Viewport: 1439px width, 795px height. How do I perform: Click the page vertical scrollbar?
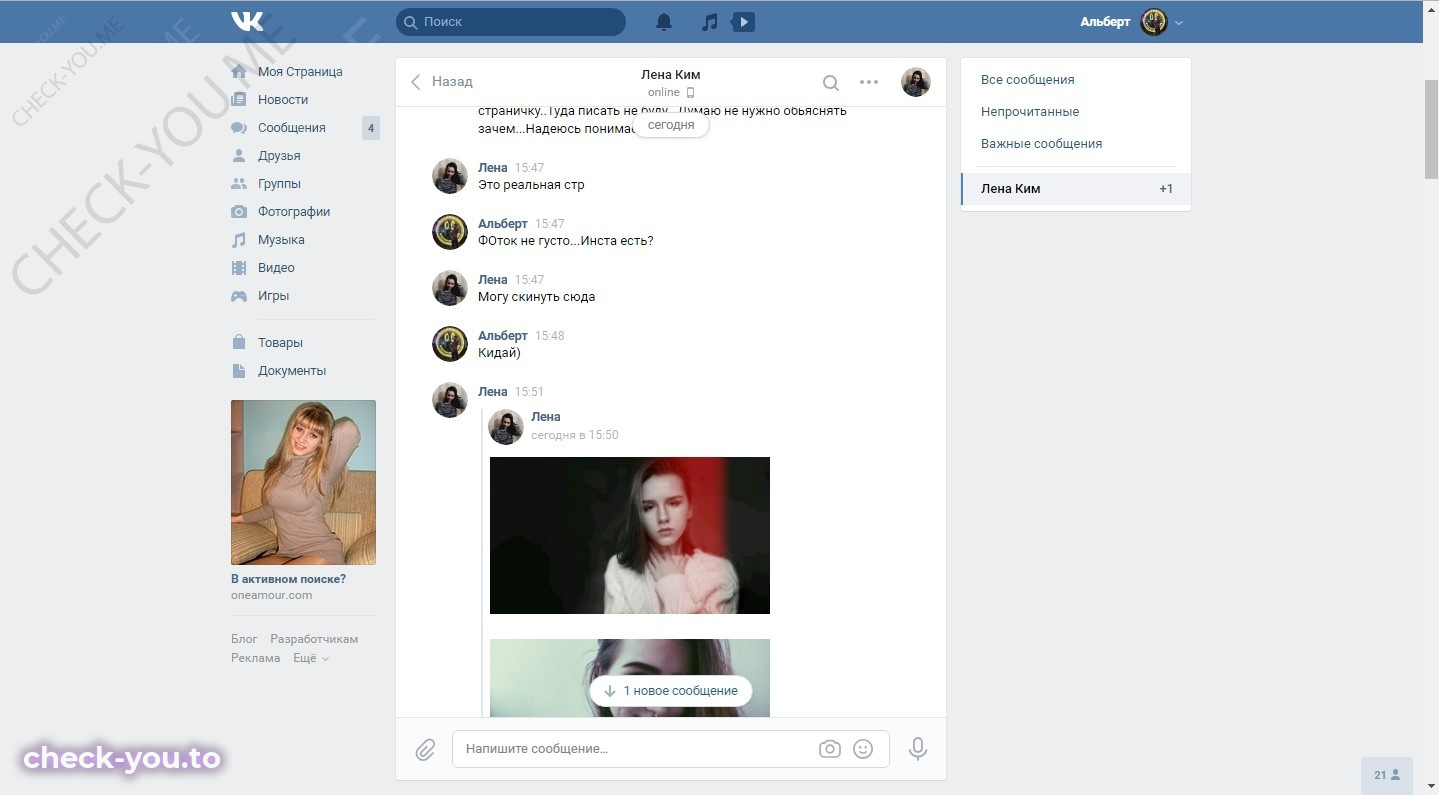1431,130
